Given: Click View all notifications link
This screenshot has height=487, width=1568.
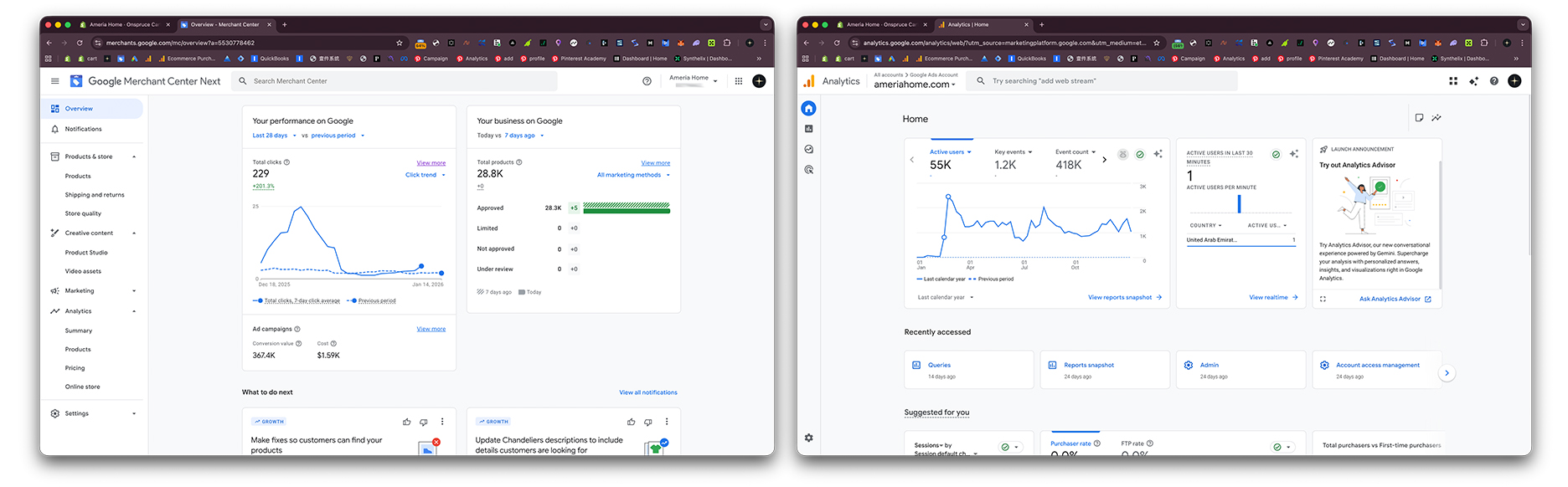Looking at the screenshot, I should pyautogui.click(x=648, y=392).
